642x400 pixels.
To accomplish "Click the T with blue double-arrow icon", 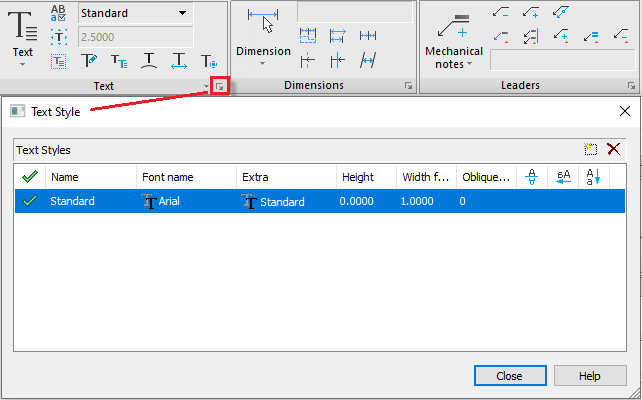I will (179, 61).
